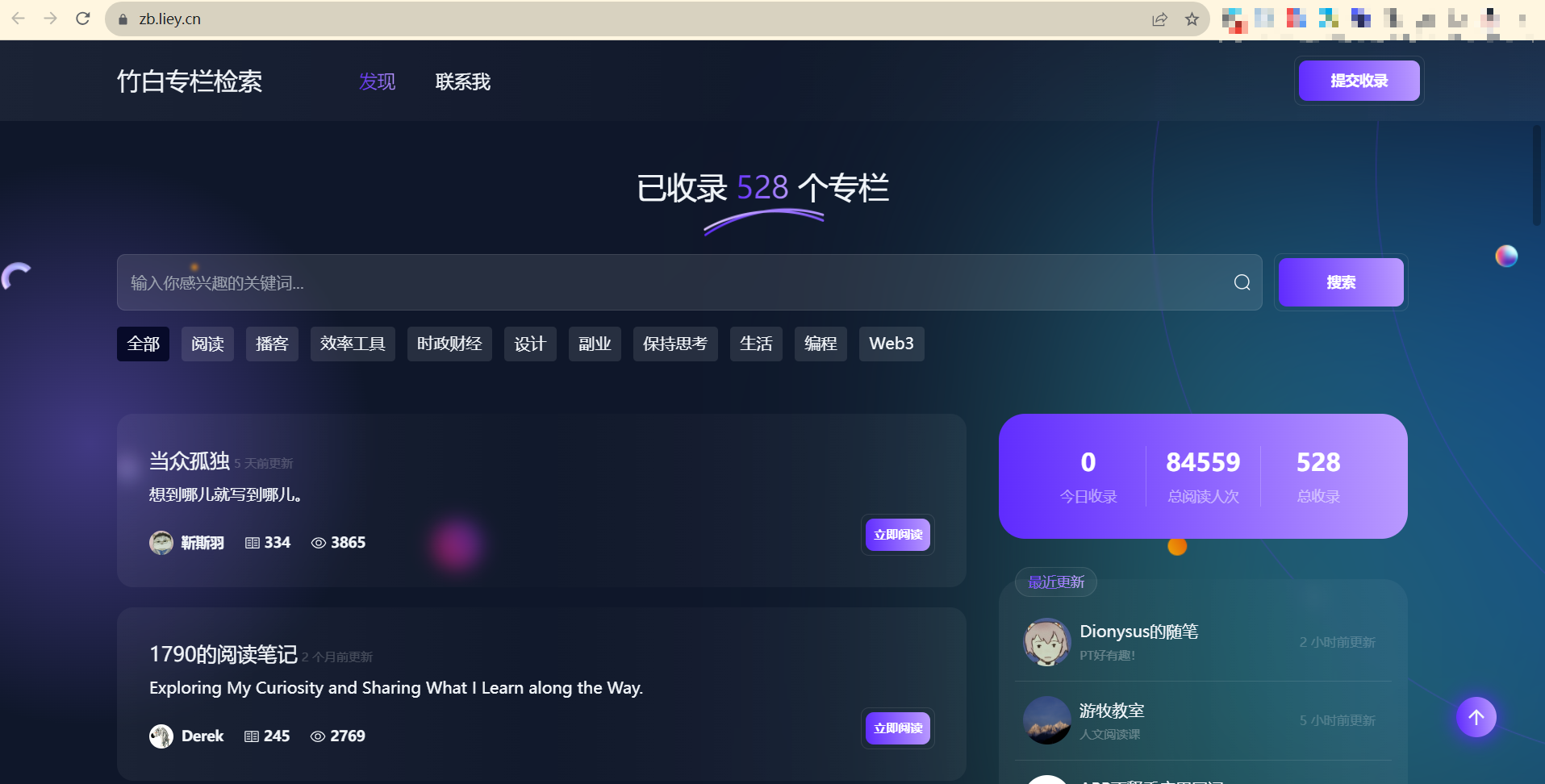The image size is (1545, 784).
Task: Select the 效率工具 category tab
Action: 353,344
